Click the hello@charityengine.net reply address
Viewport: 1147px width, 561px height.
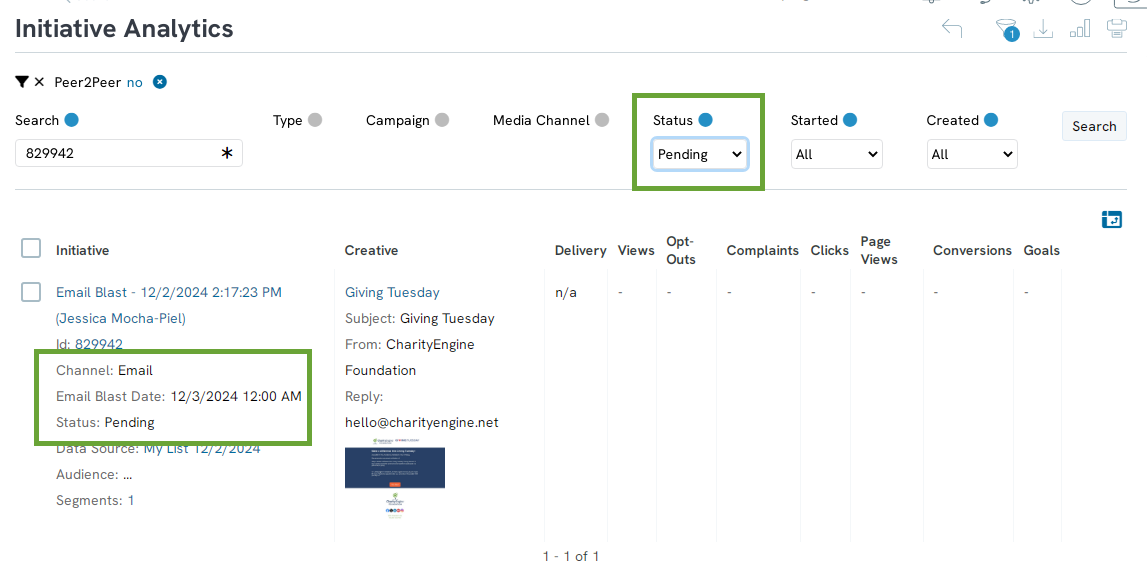point(422,422)
